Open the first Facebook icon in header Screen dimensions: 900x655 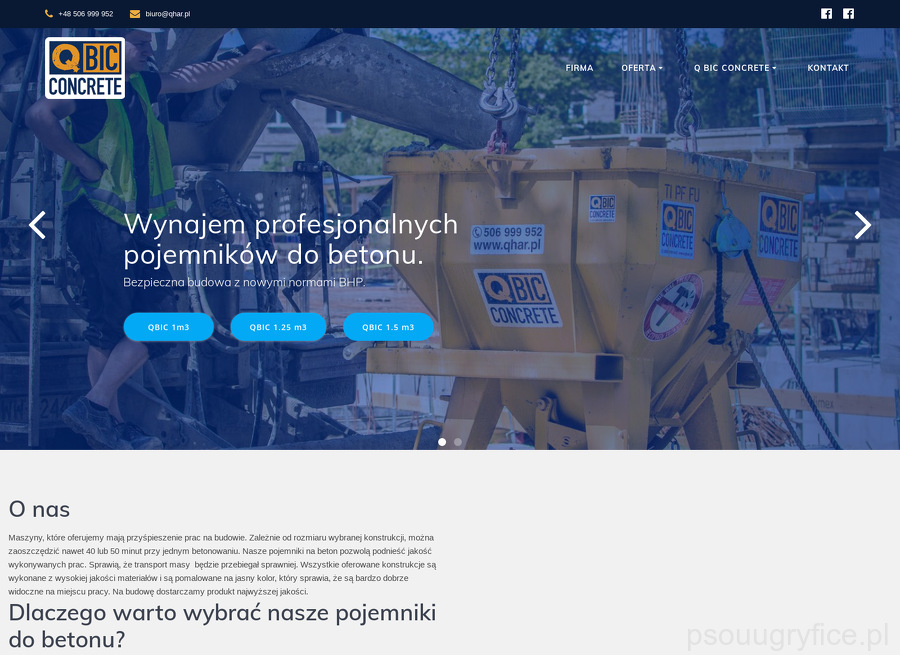click(826, 14)
